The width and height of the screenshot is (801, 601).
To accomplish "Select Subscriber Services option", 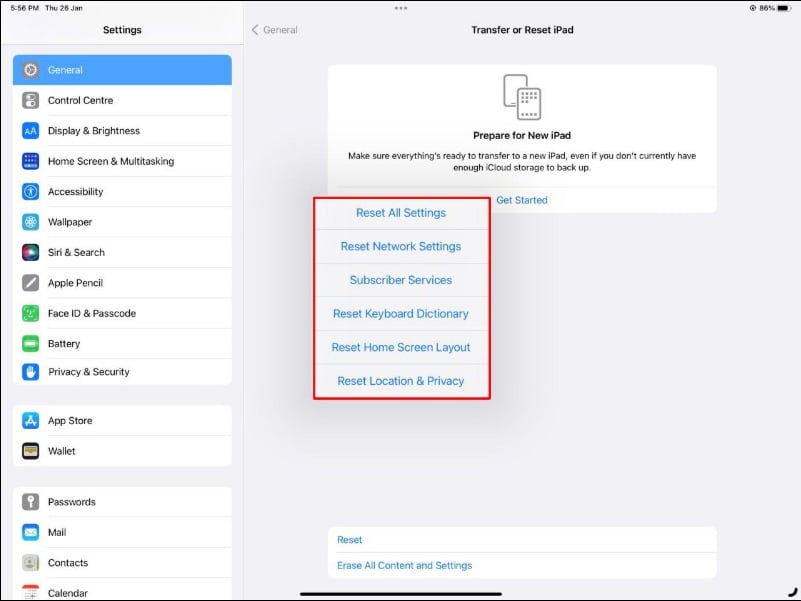I will click(x=401, y=280).
